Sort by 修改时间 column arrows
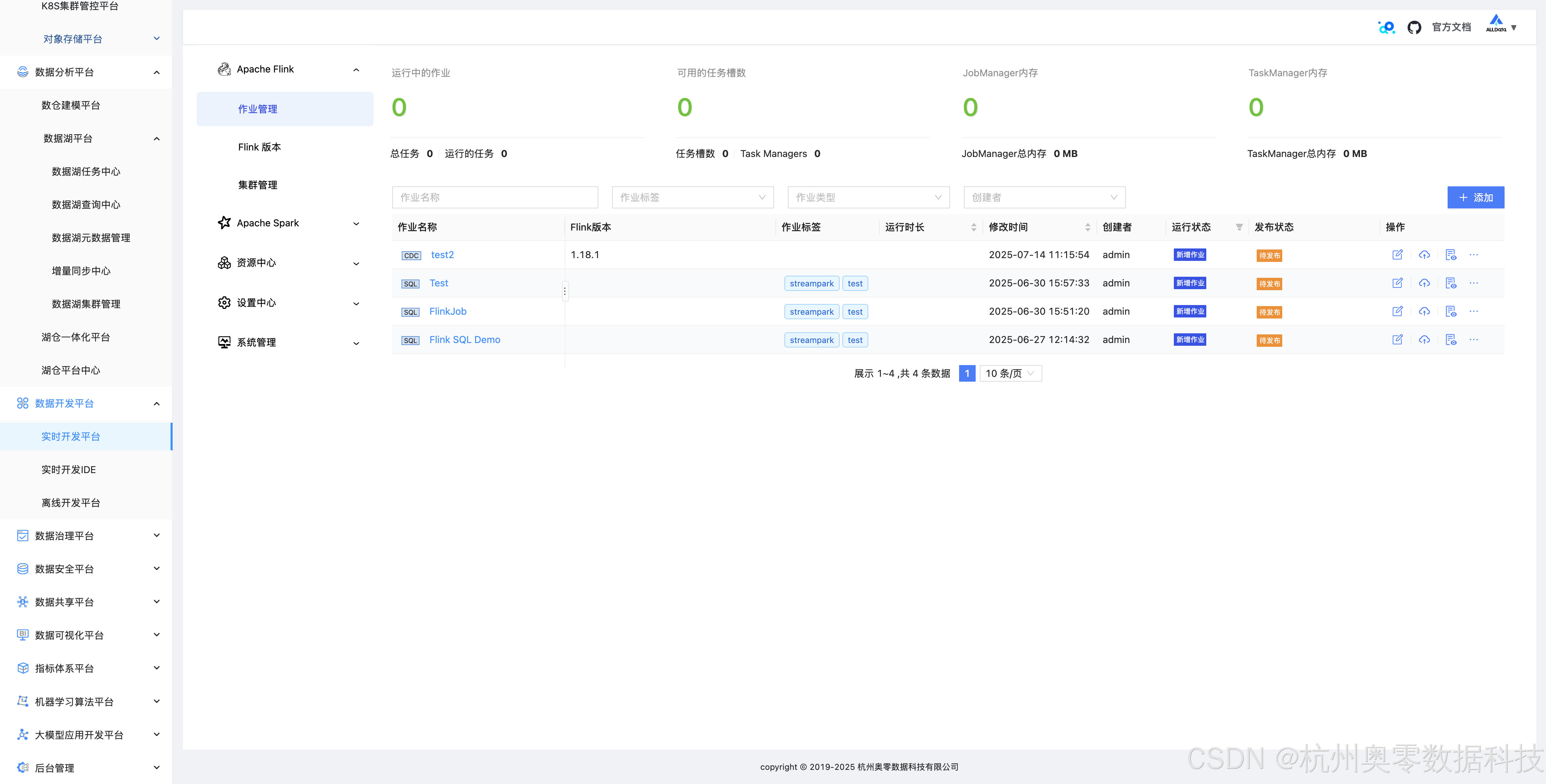Viewport: 1546px width, 784px height. point(1088,227)
